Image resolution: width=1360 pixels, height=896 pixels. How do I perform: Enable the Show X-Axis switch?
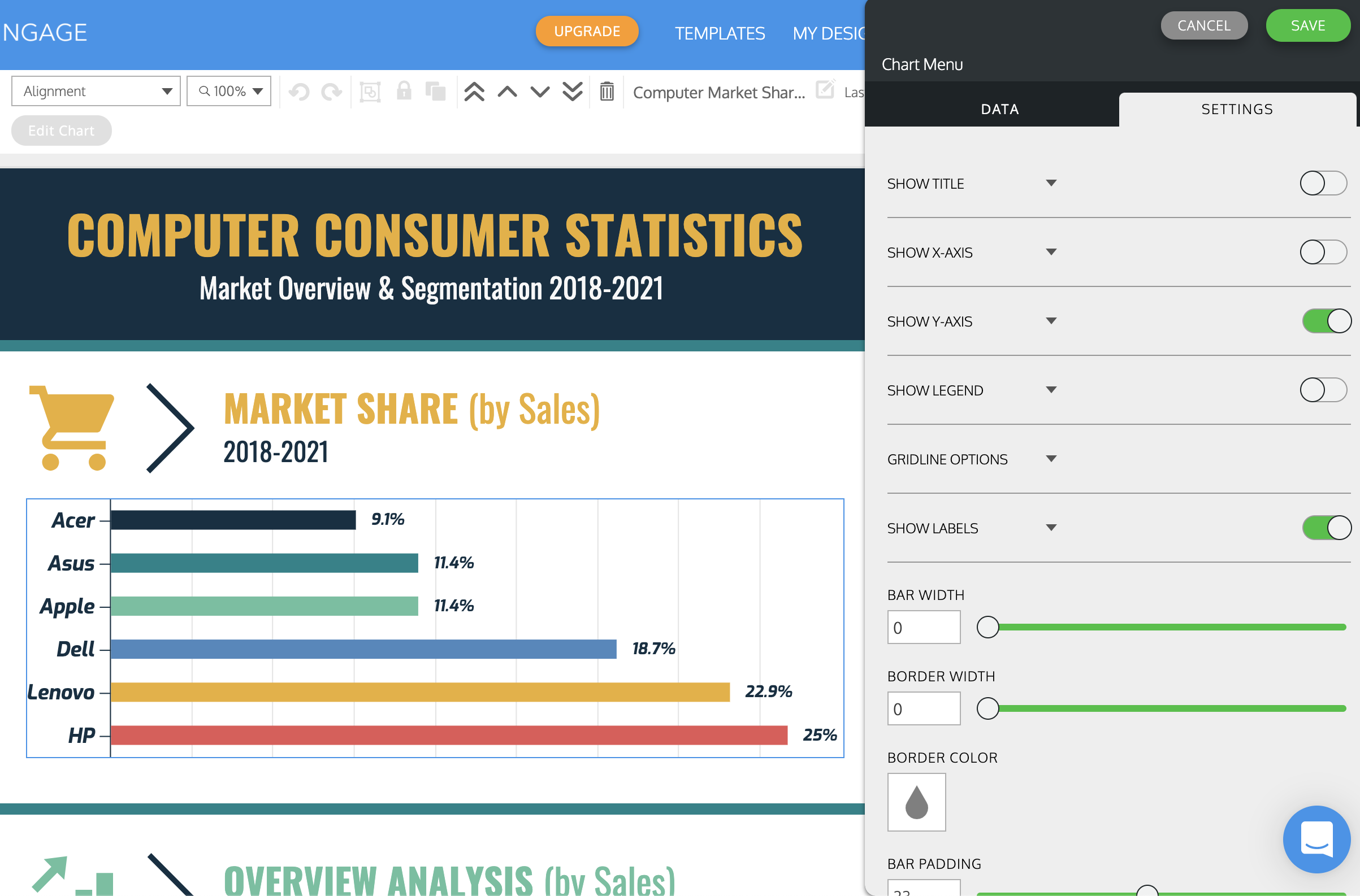coord(1323,252)
